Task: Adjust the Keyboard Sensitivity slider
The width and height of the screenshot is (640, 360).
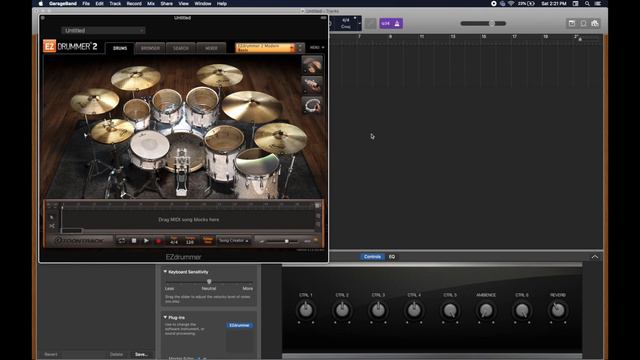Action: [x=209, y=282]
